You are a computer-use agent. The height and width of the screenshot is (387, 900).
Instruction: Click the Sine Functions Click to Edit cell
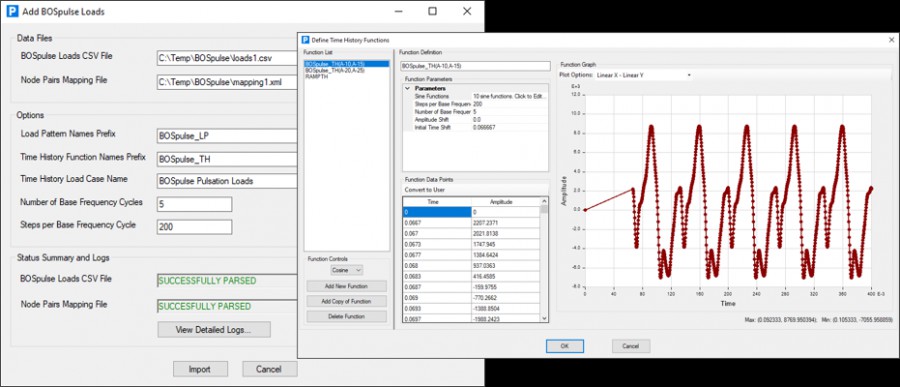(509, 96)
